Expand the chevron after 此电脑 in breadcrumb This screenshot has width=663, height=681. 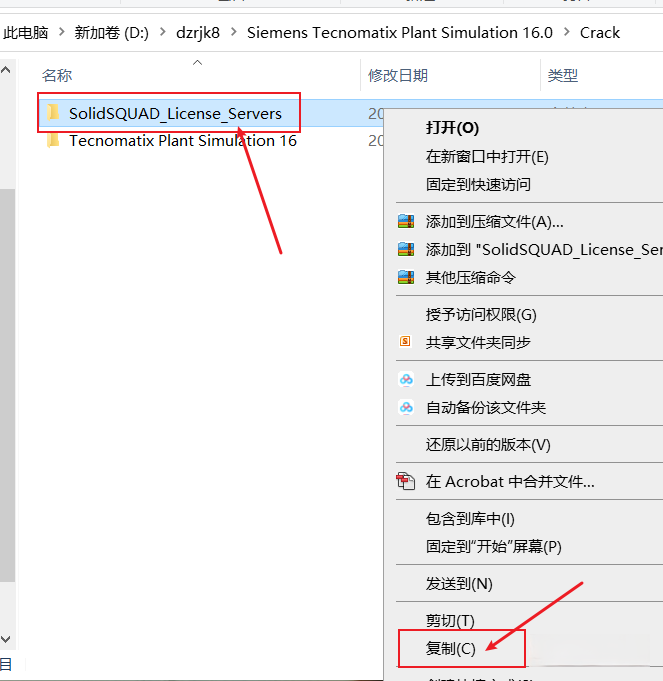coord(62,32)
